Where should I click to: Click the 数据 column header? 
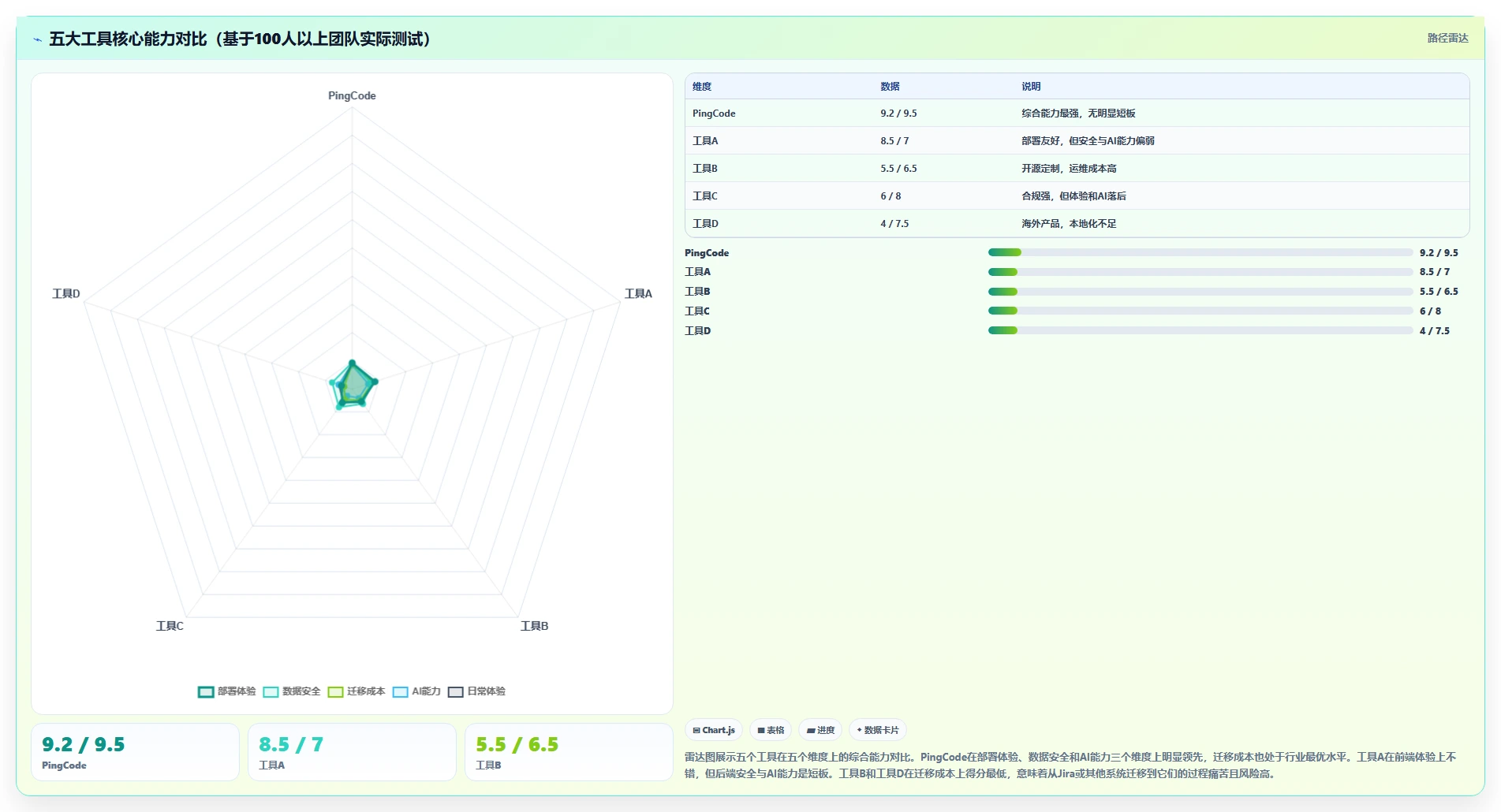(890, 87)
